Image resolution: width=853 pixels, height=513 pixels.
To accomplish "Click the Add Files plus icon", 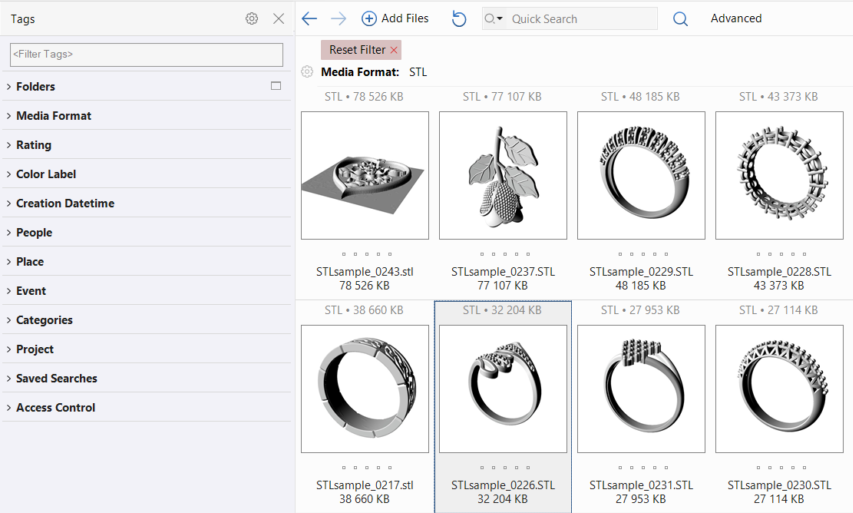I will point(369,19).
